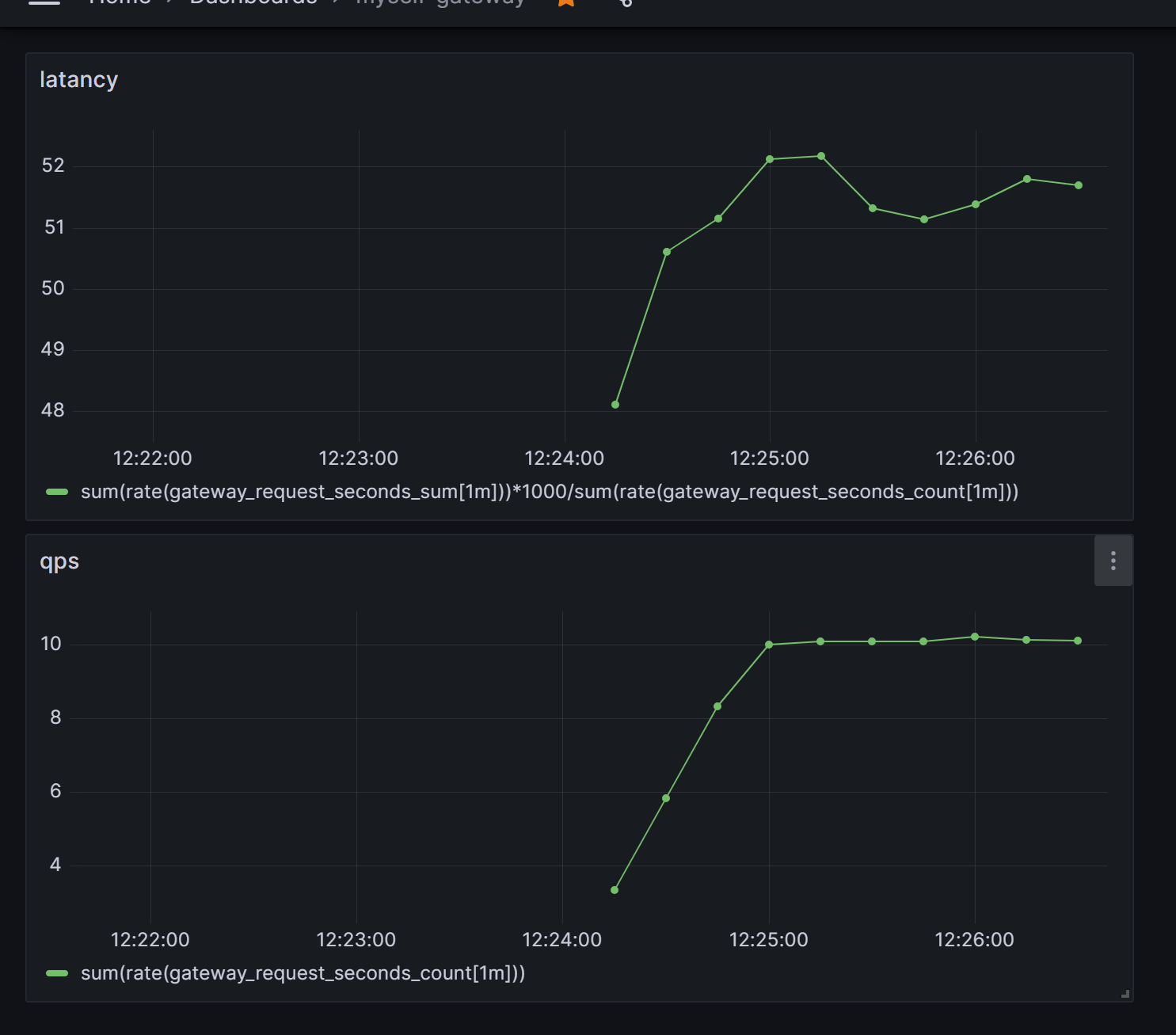Click the 12:24:00 label on qps x-axis

[x=562, y=940]
